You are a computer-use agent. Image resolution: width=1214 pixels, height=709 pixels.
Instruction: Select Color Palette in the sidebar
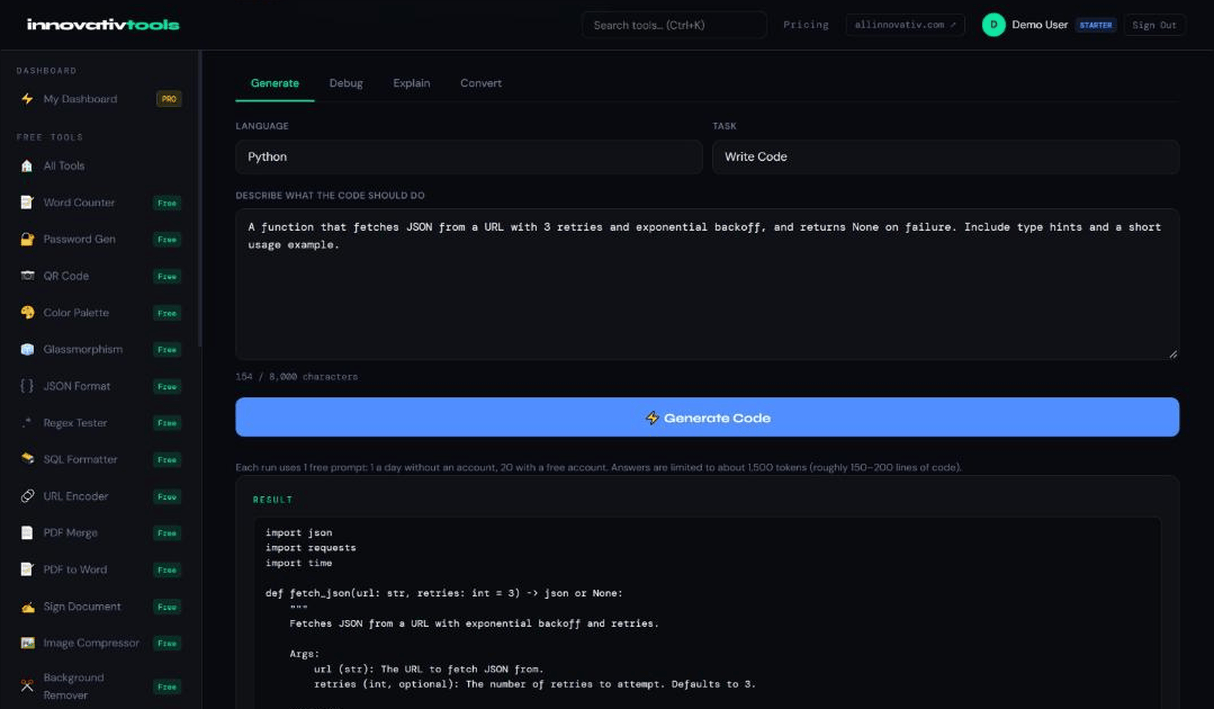(x=76, y=313)
